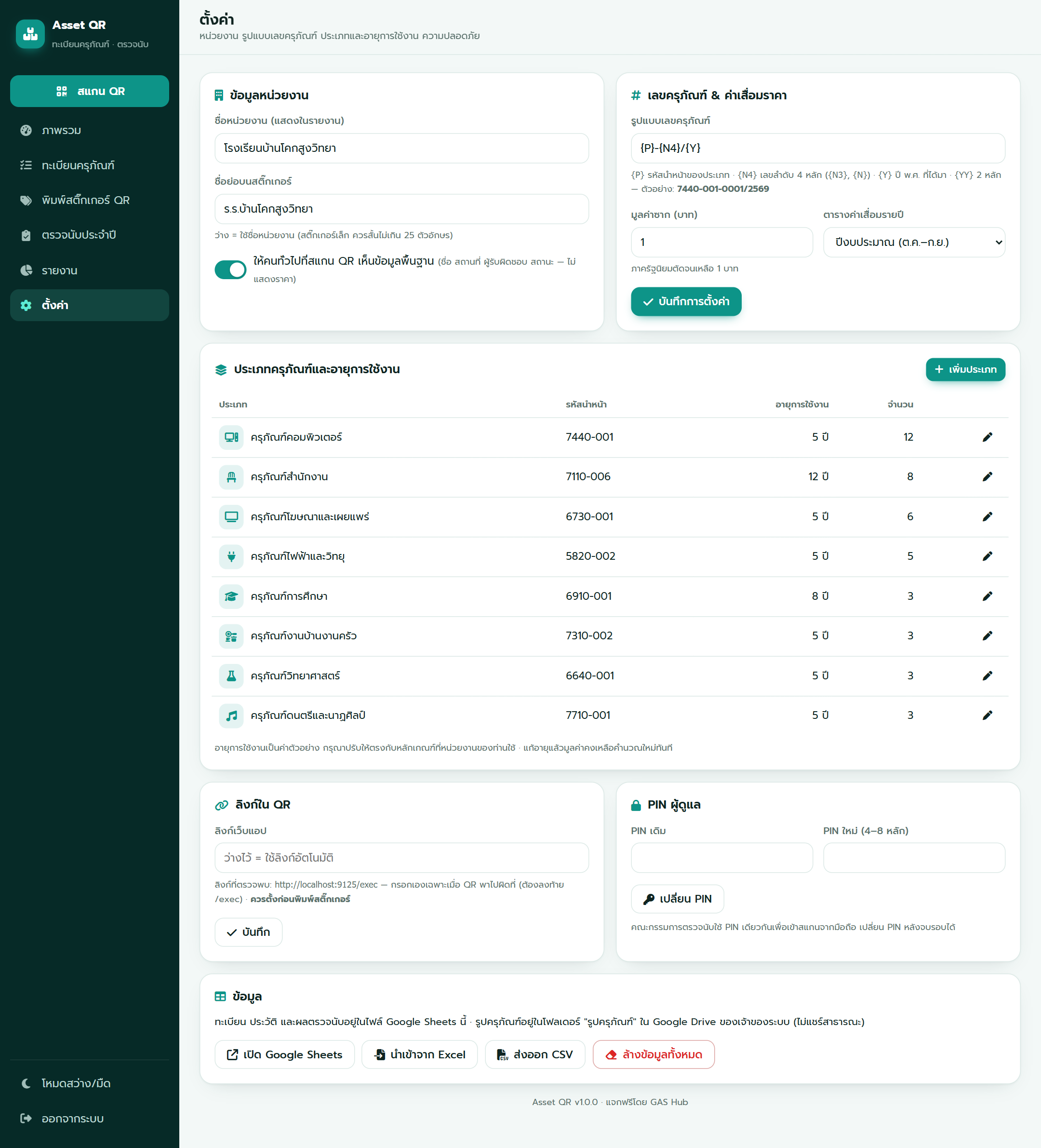Viewport: 1041px width, 1148px height.
Task: Click บันทึกการตั้งค่า button
Action: click(x=686, y=301)
